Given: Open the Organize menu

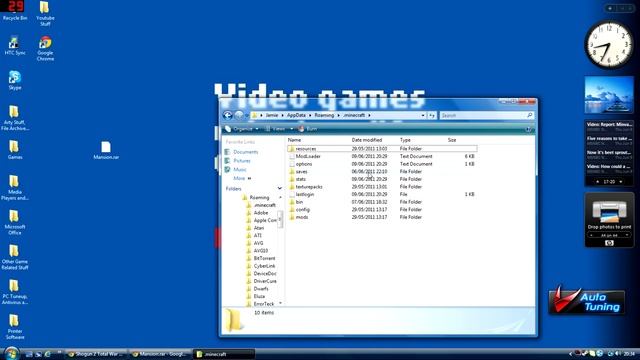Looking at the screenshot, I should (x=242, y=129).
